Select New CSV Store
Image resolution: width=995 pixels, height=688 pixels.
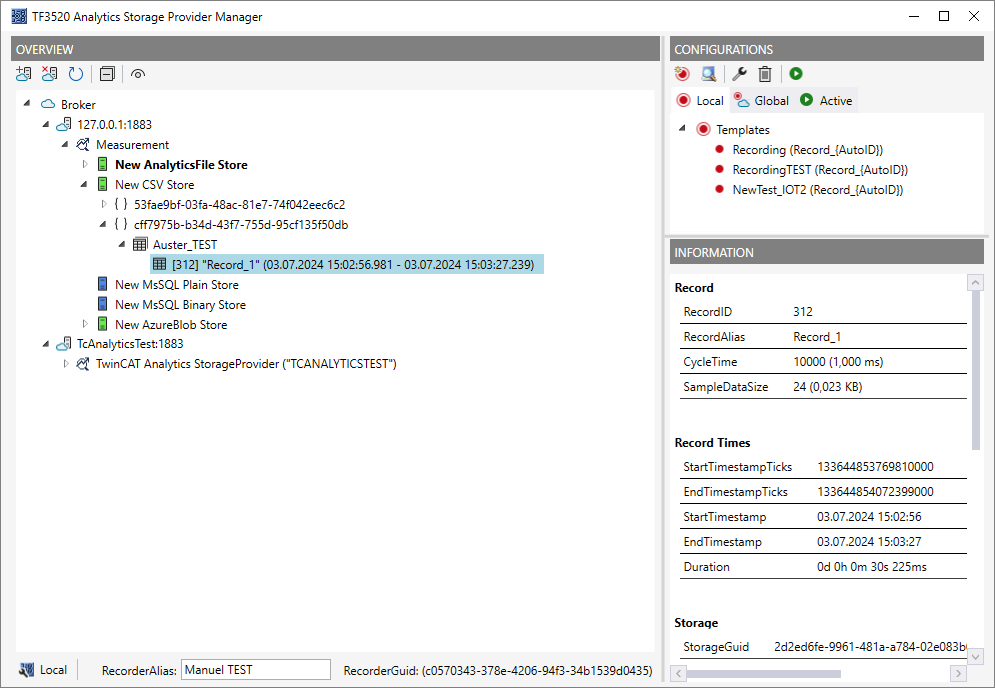(x=154, y=185)
